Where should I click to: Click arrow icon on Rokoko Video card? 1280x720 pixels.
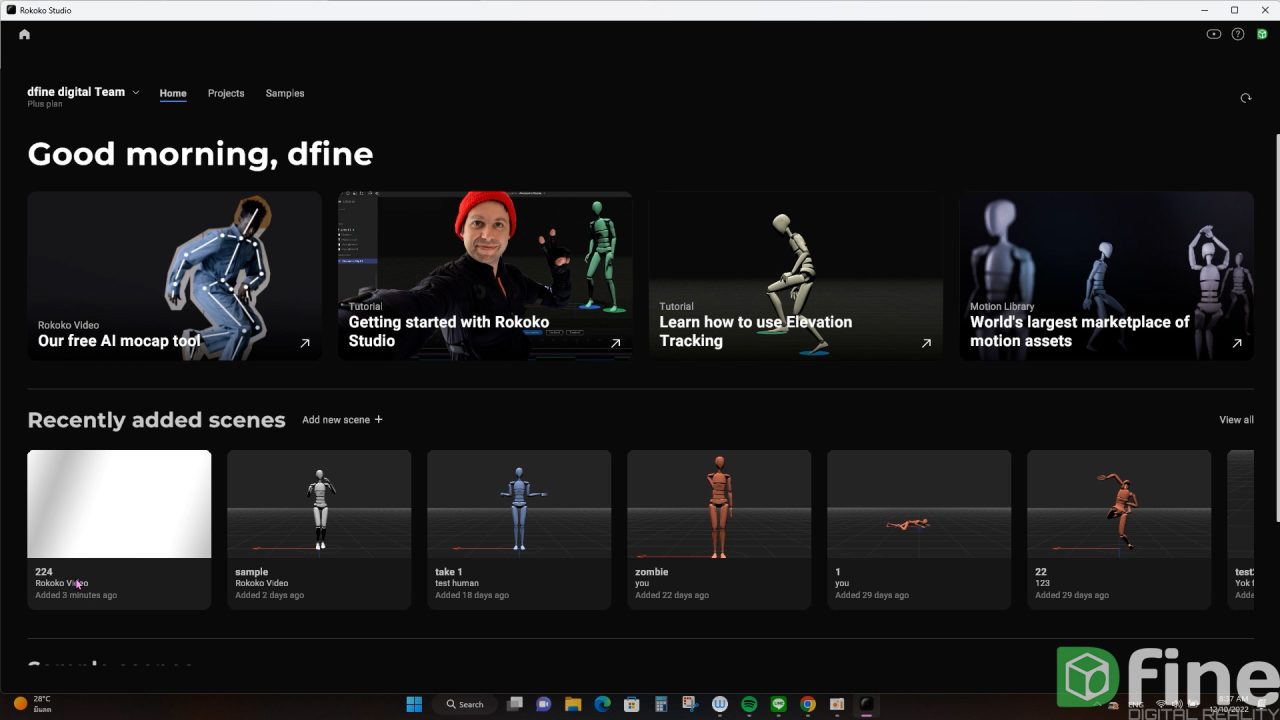click(305, 343)
